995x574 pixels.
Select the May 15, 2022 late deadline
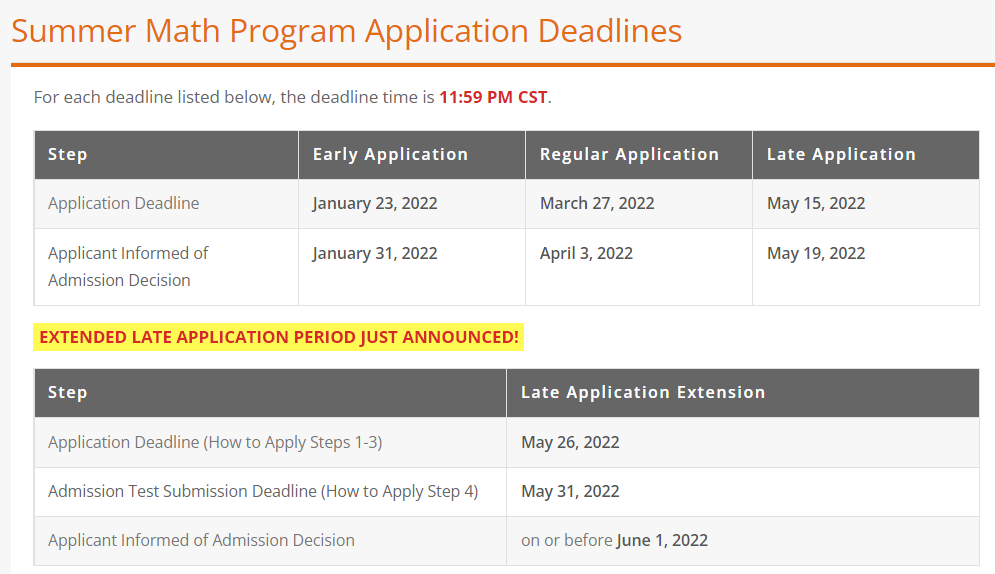[816, 204]
